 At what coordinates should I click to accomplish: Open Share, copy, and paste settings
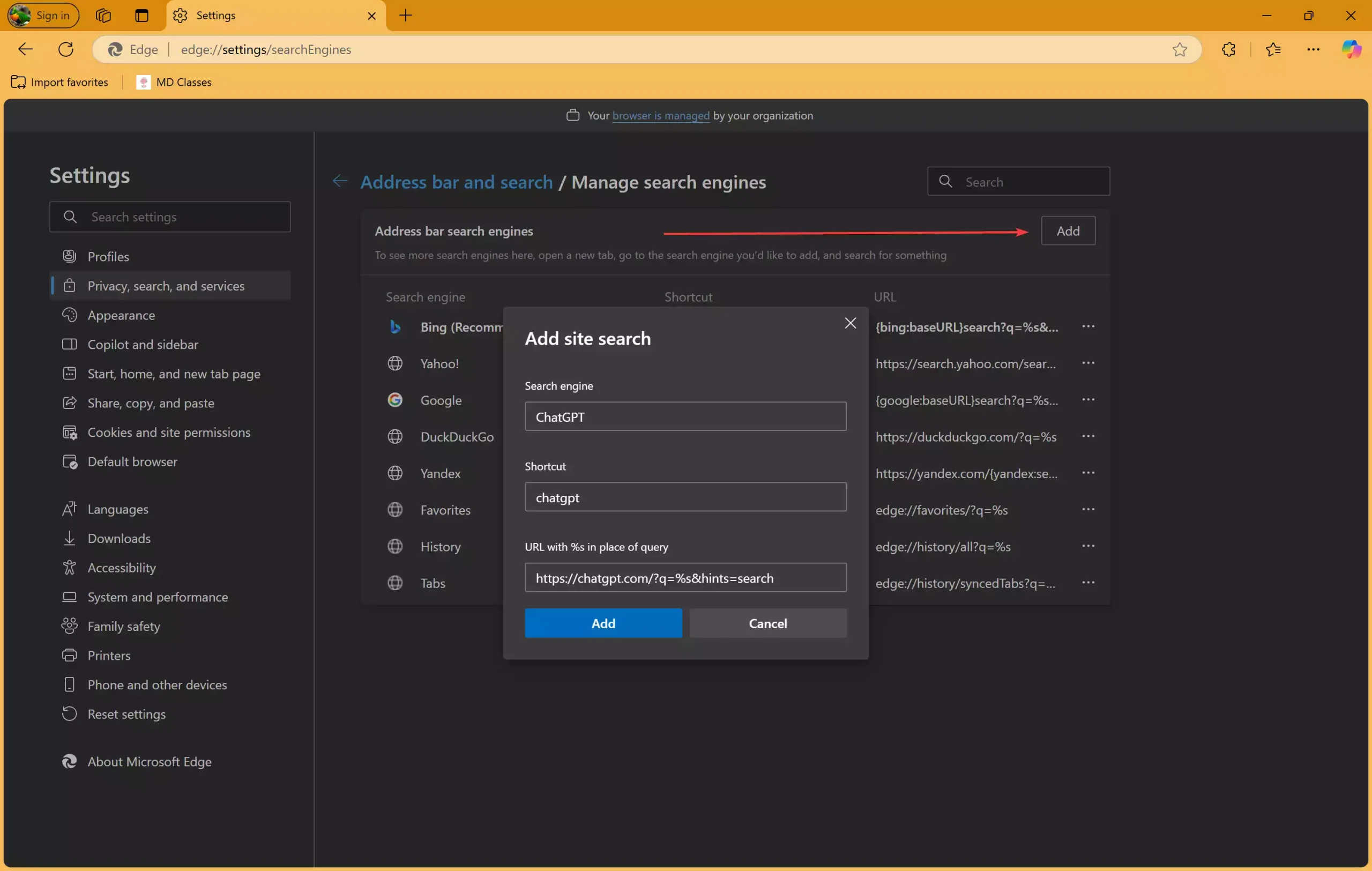point(170,403)
